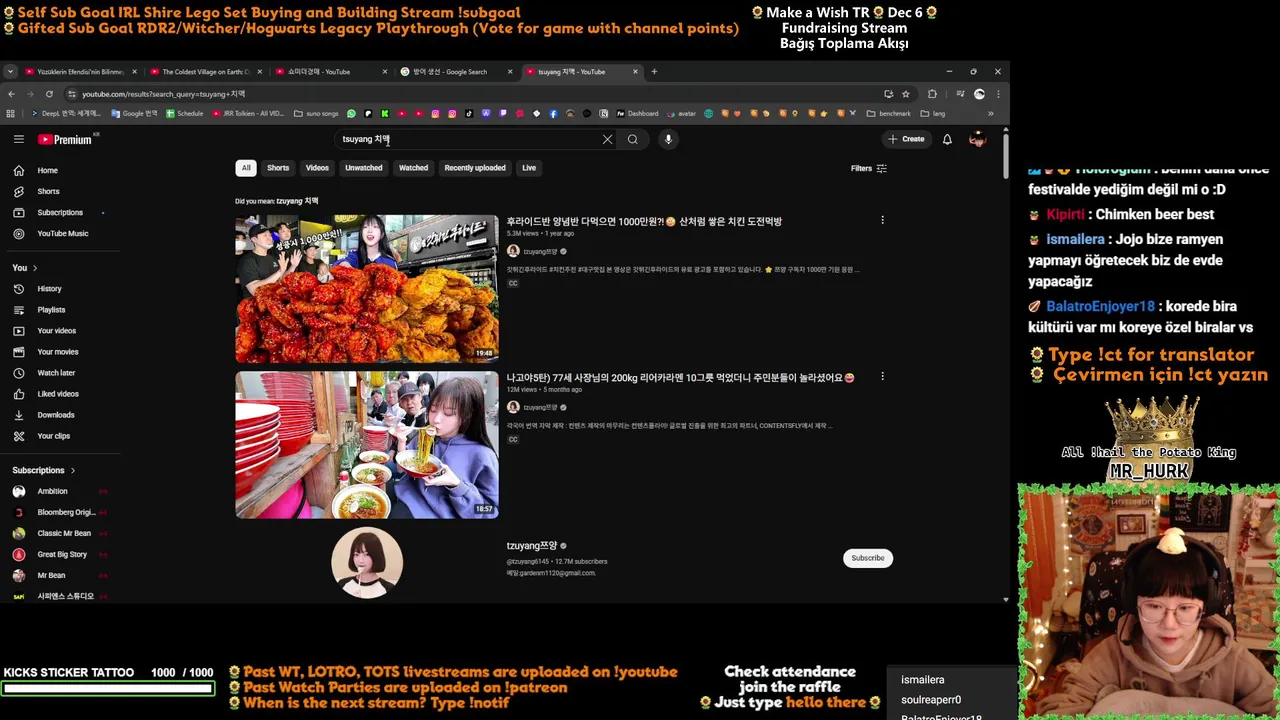Open Great Big Story channel
Image resolution: width=1280 pixels, height=720 pixels.
pos(62,554)
